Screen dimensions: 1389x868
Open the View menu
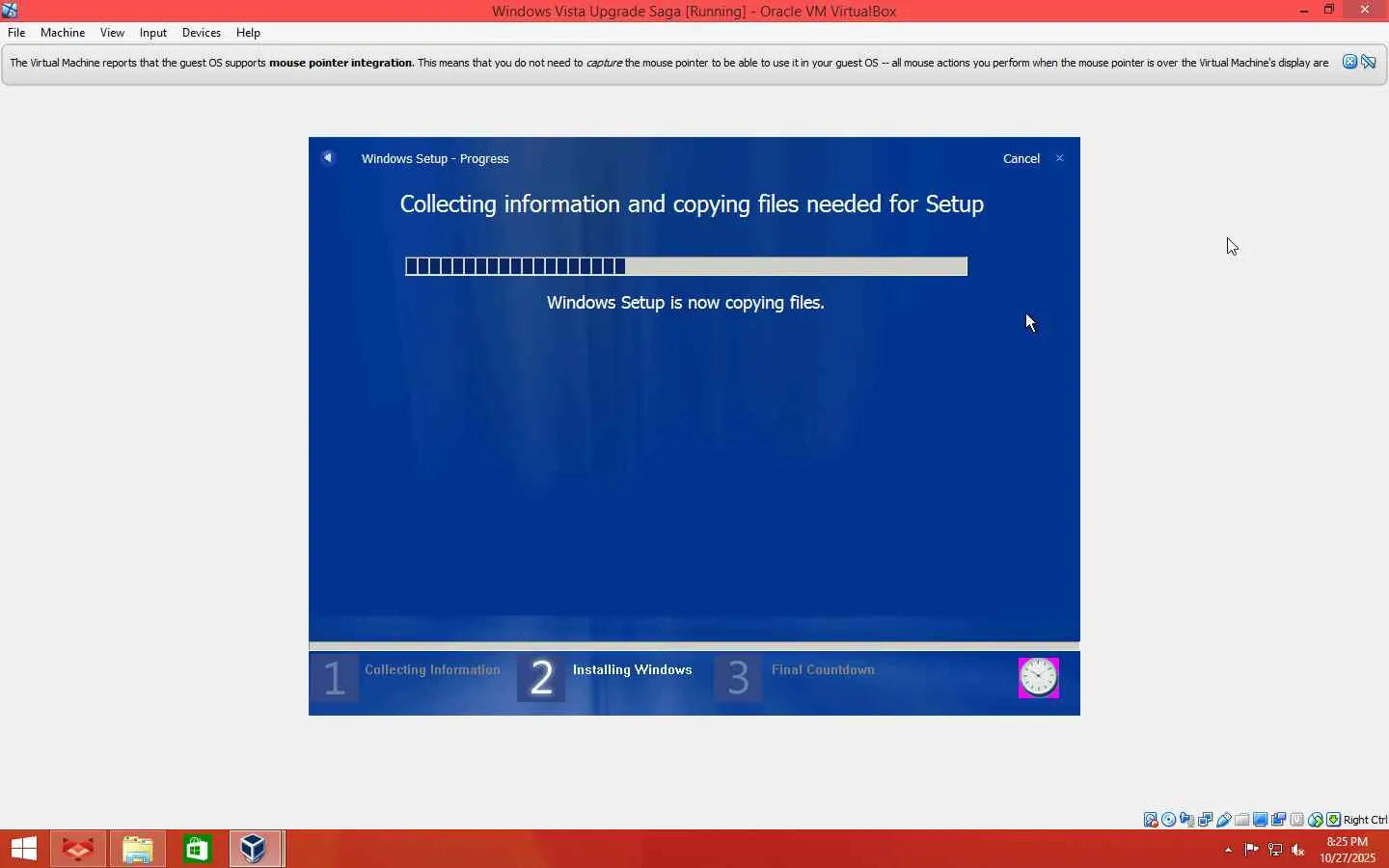(112, 33)
